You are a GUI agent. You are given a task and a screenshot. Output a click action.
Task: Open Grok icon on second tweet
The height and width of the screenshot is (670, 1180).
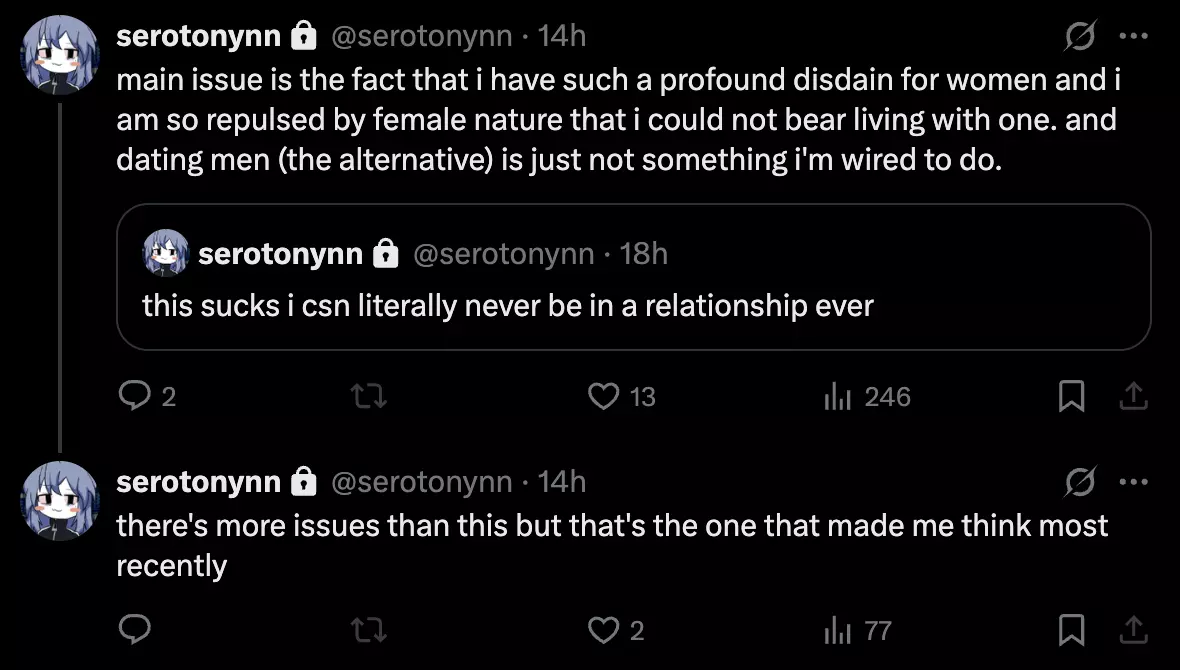click(x=1080, y=482)
